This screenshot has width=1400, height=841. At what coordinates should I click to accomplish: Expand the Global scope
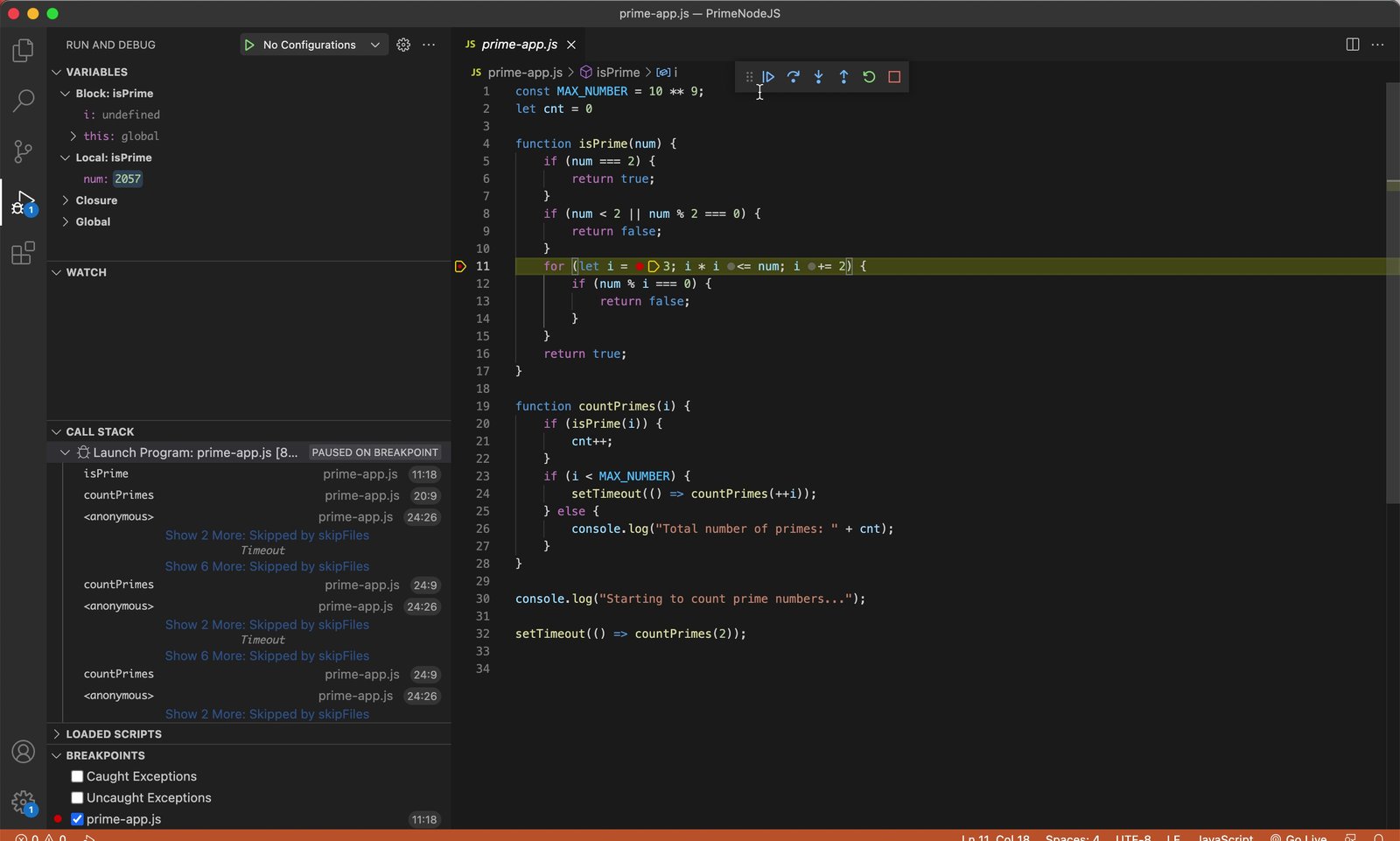[x=65, y=221]
